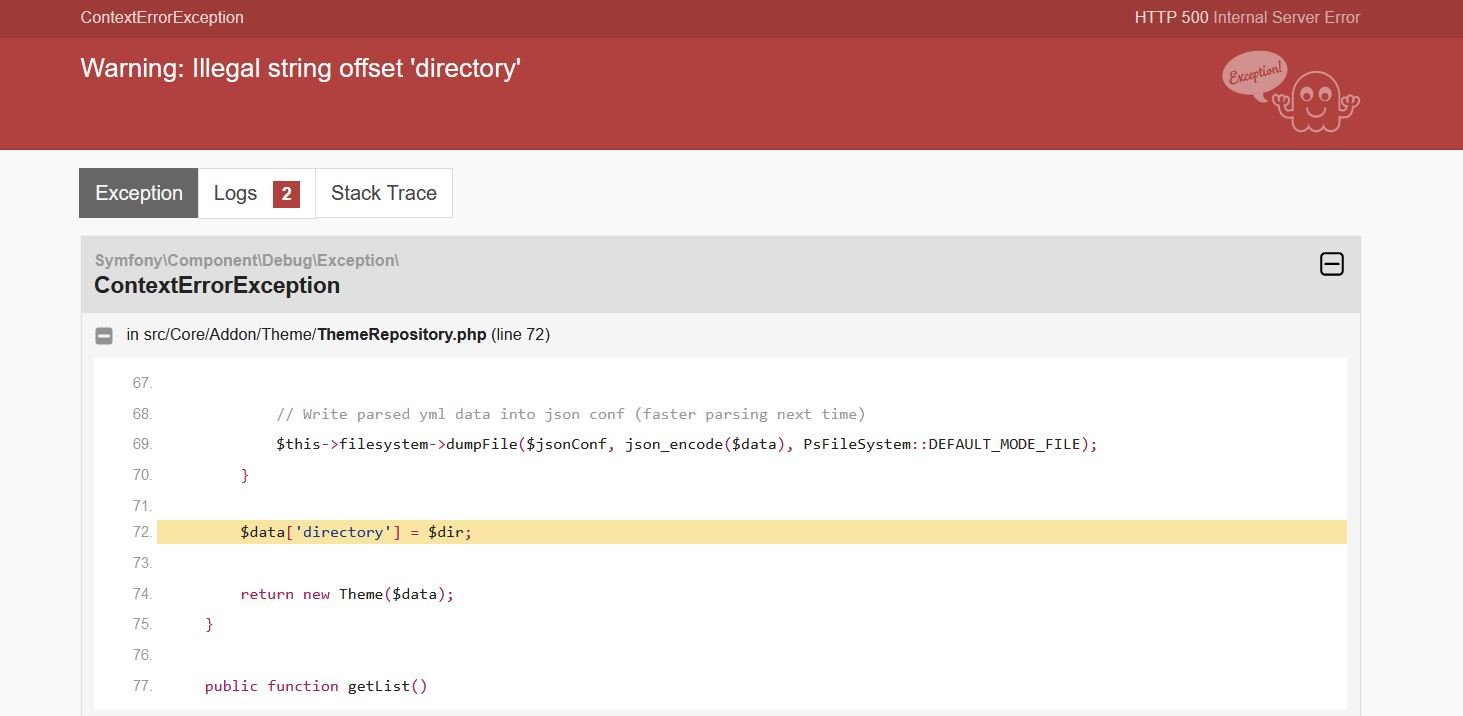The image size is (1463, 716).
Task: Open the Stack Trace tab
Action: (x=384, y=193)
